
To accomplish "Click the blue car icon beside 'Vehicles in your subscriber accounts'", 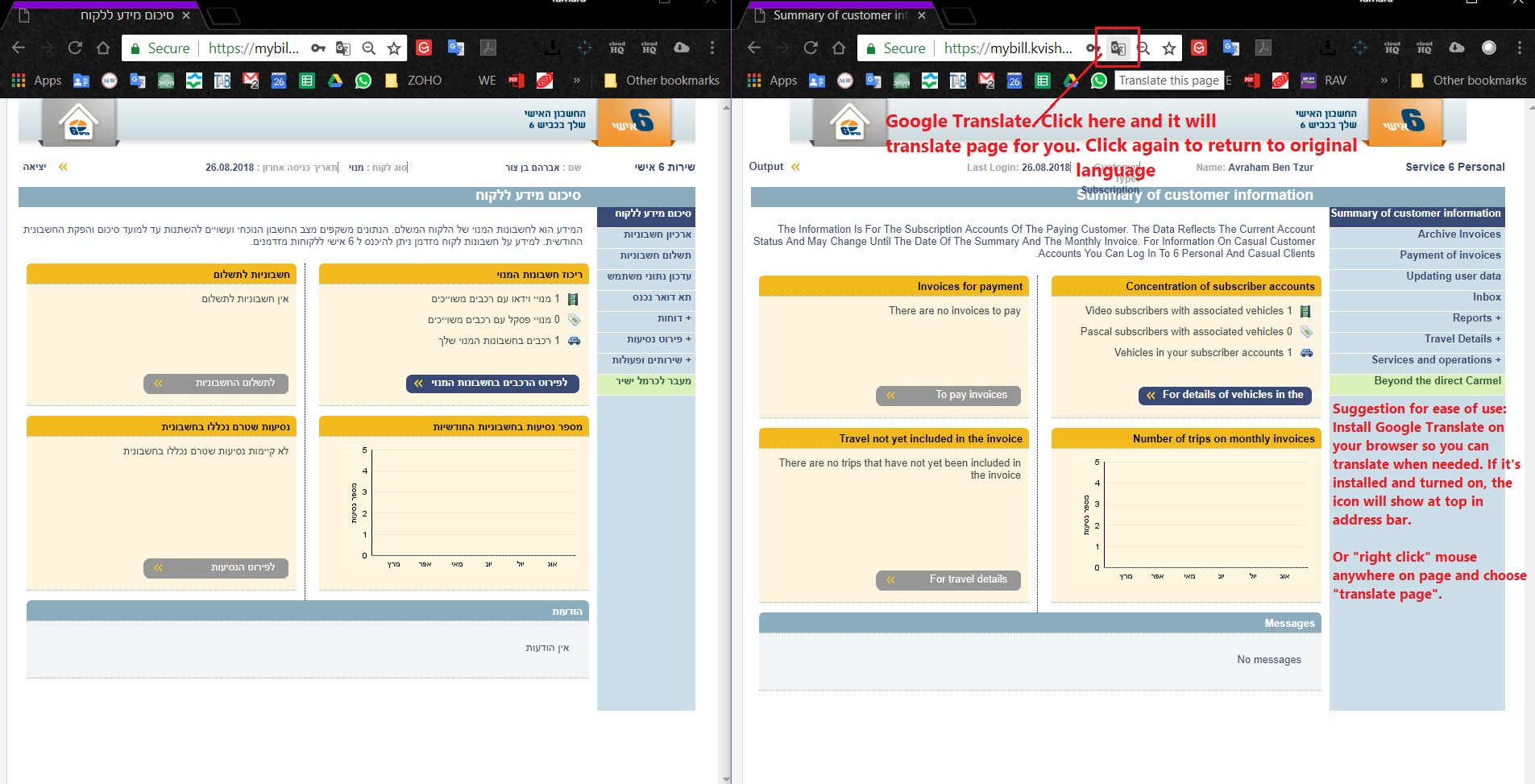I will pyautogui.click(x=1307, y=353).
